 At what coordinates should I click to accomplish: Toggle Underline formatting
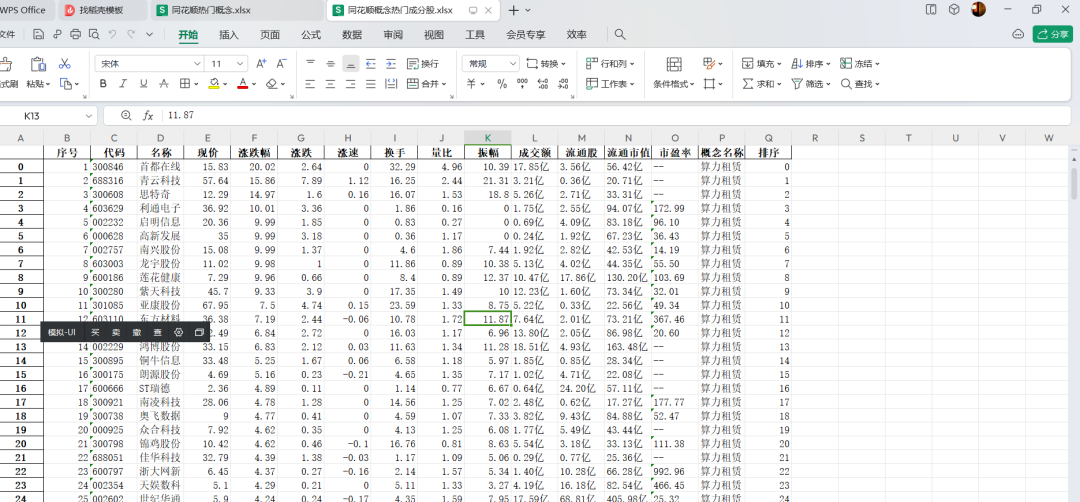[x=143, y=83]
